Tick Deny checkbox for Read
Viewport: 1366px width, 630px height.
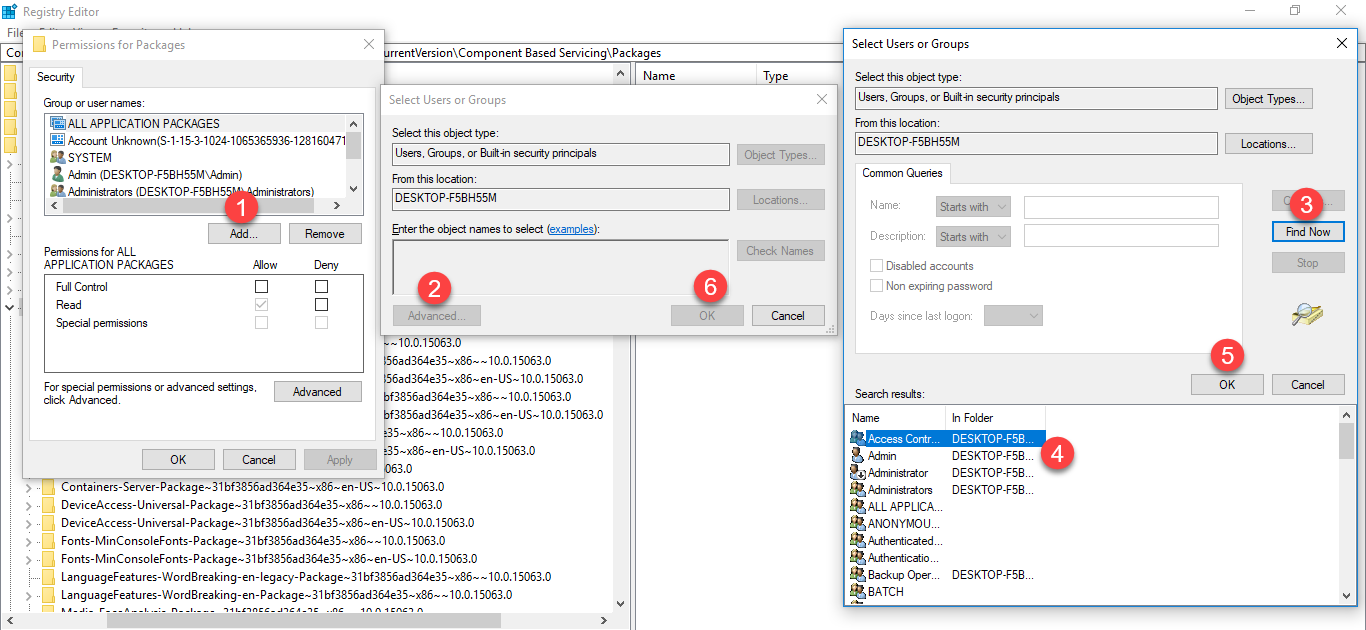[x=322, y=304]
